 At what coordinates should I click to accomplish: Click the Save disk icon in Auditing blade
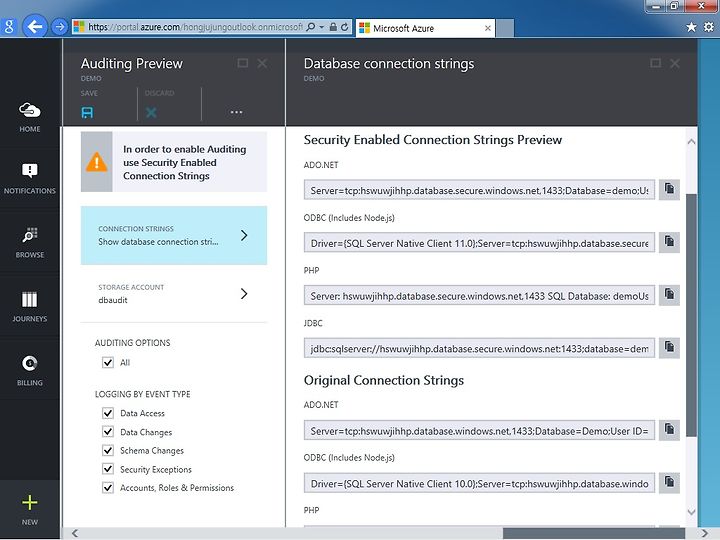[87, 112]
